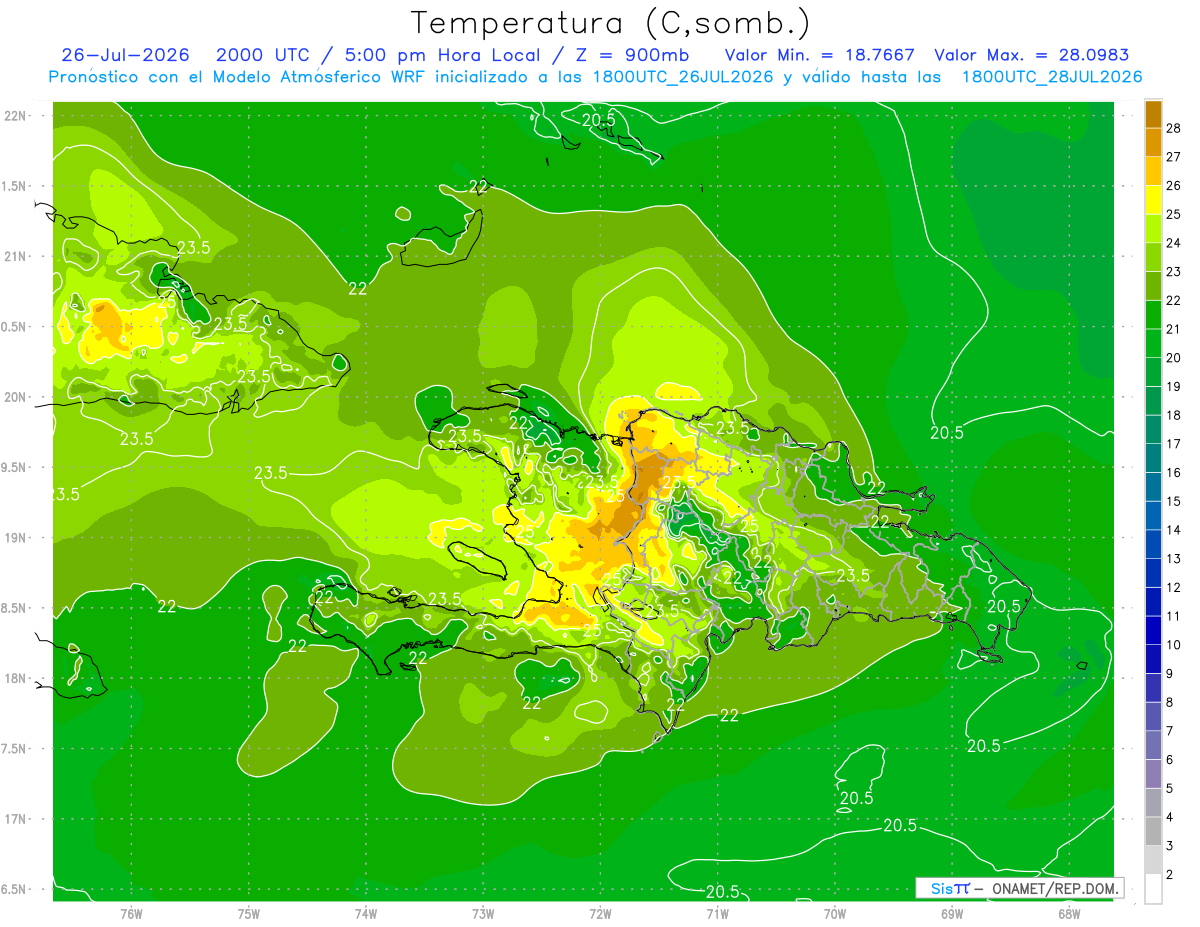1200x927 pixels.
Task: Click the "73W" longitude axis label
Action: pos(483,913)
